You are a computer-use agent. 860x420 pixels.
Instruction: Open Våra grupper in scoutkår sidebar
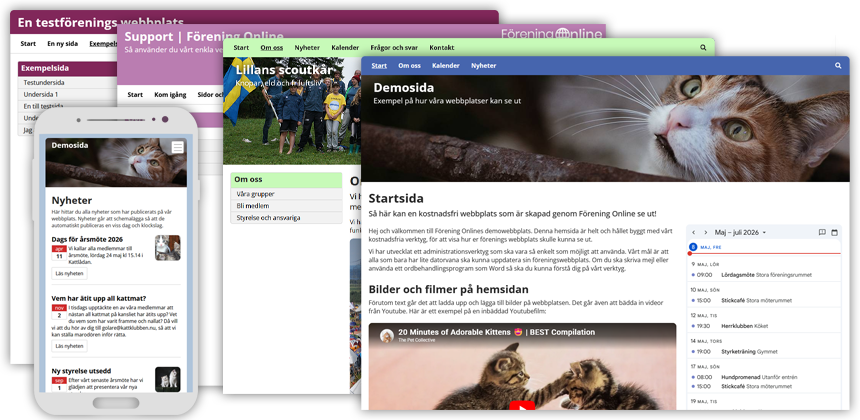pyautogui.click(x=286, y=194)
